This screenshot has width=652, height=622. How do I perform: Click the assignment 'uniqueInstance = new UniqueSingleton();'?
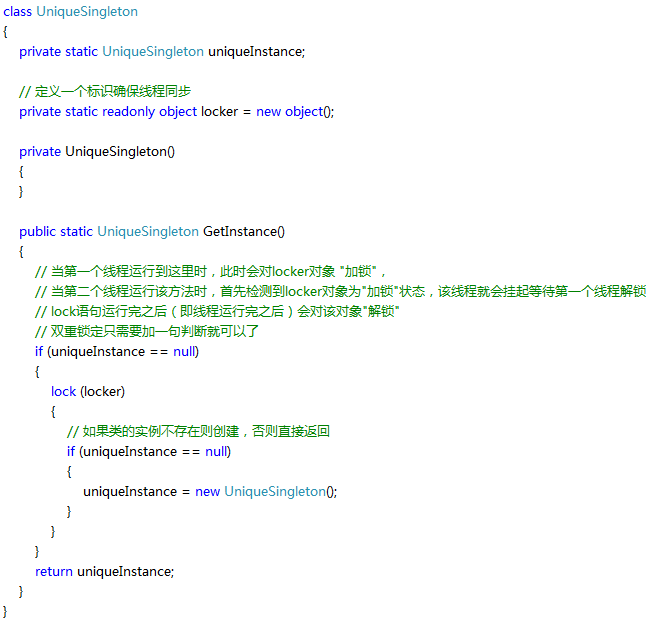click(210, 491)
